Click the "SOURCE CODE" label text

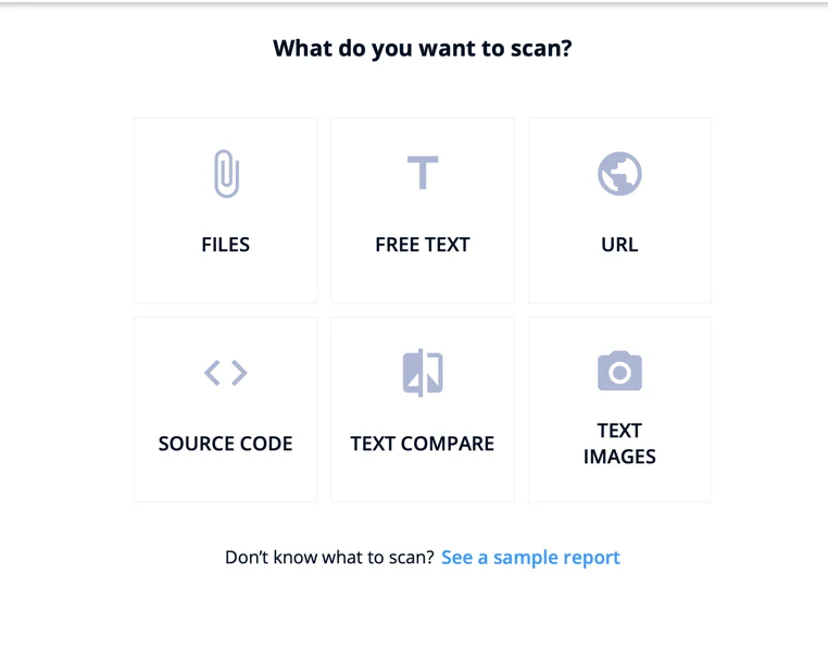225,443
